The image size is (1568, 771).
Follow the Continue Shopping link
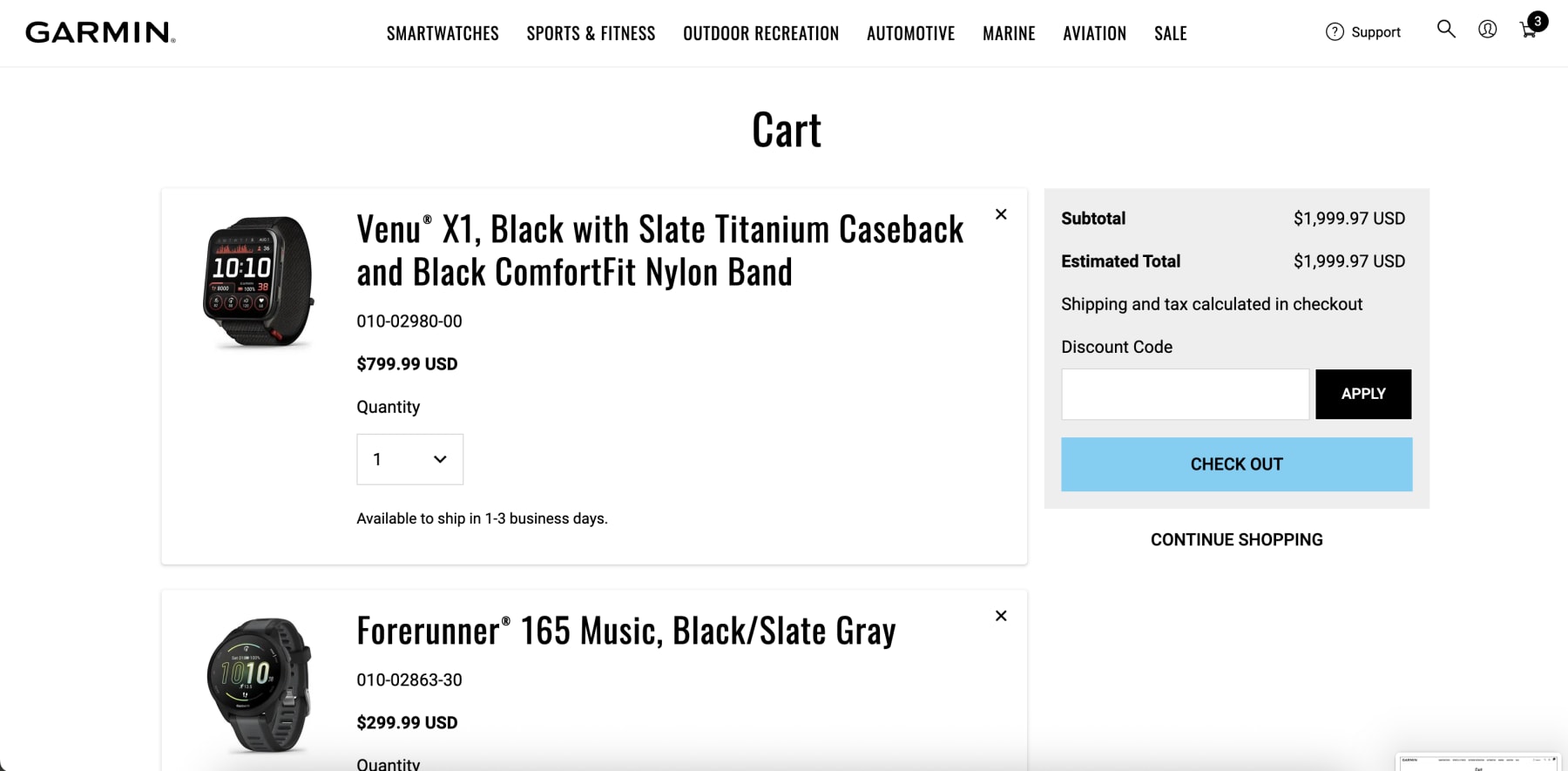1236,540
